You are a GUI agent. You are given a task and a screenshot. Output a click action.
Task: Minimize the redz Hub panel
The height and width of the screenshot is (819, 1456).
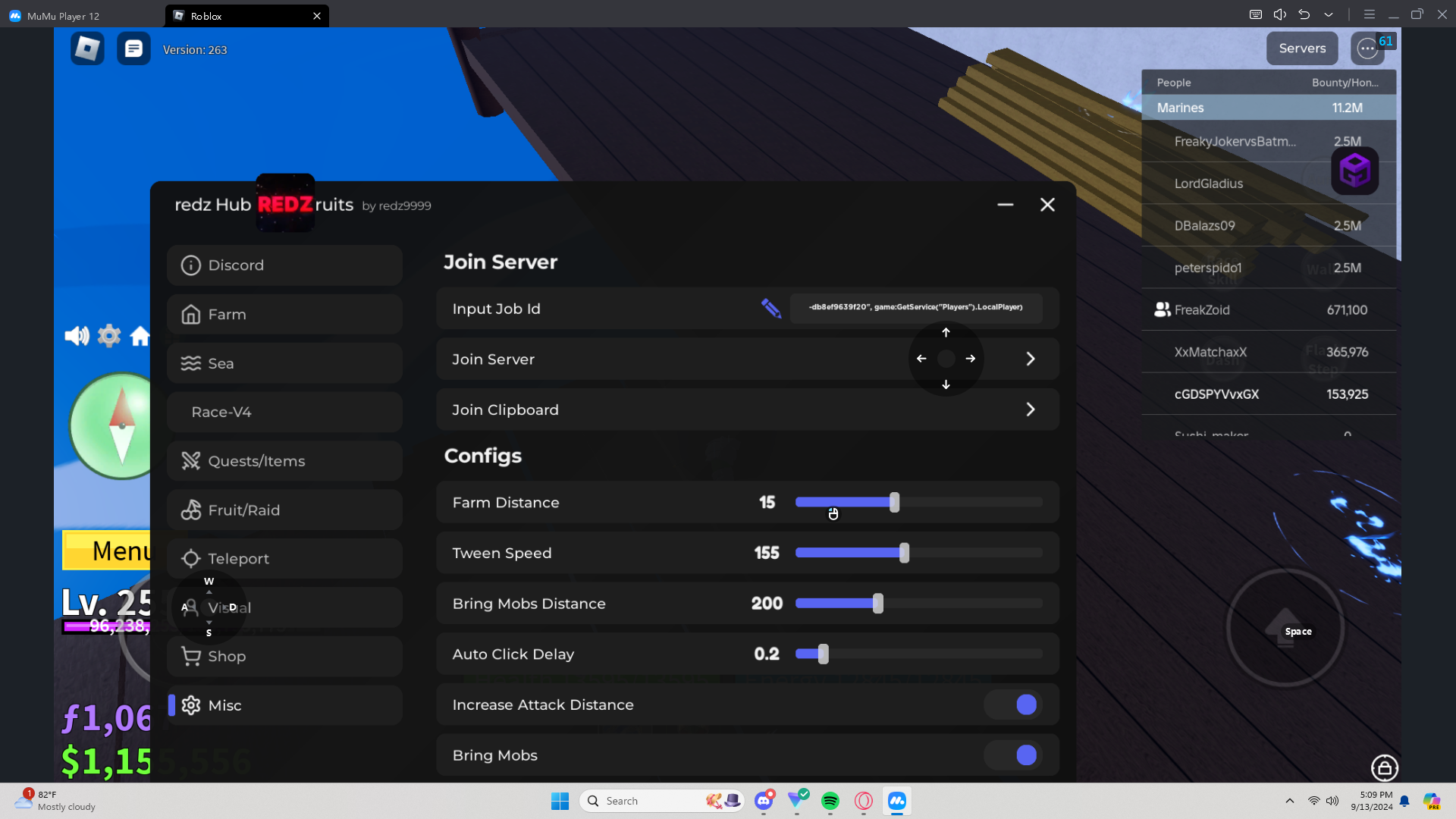click(1006, 205)
